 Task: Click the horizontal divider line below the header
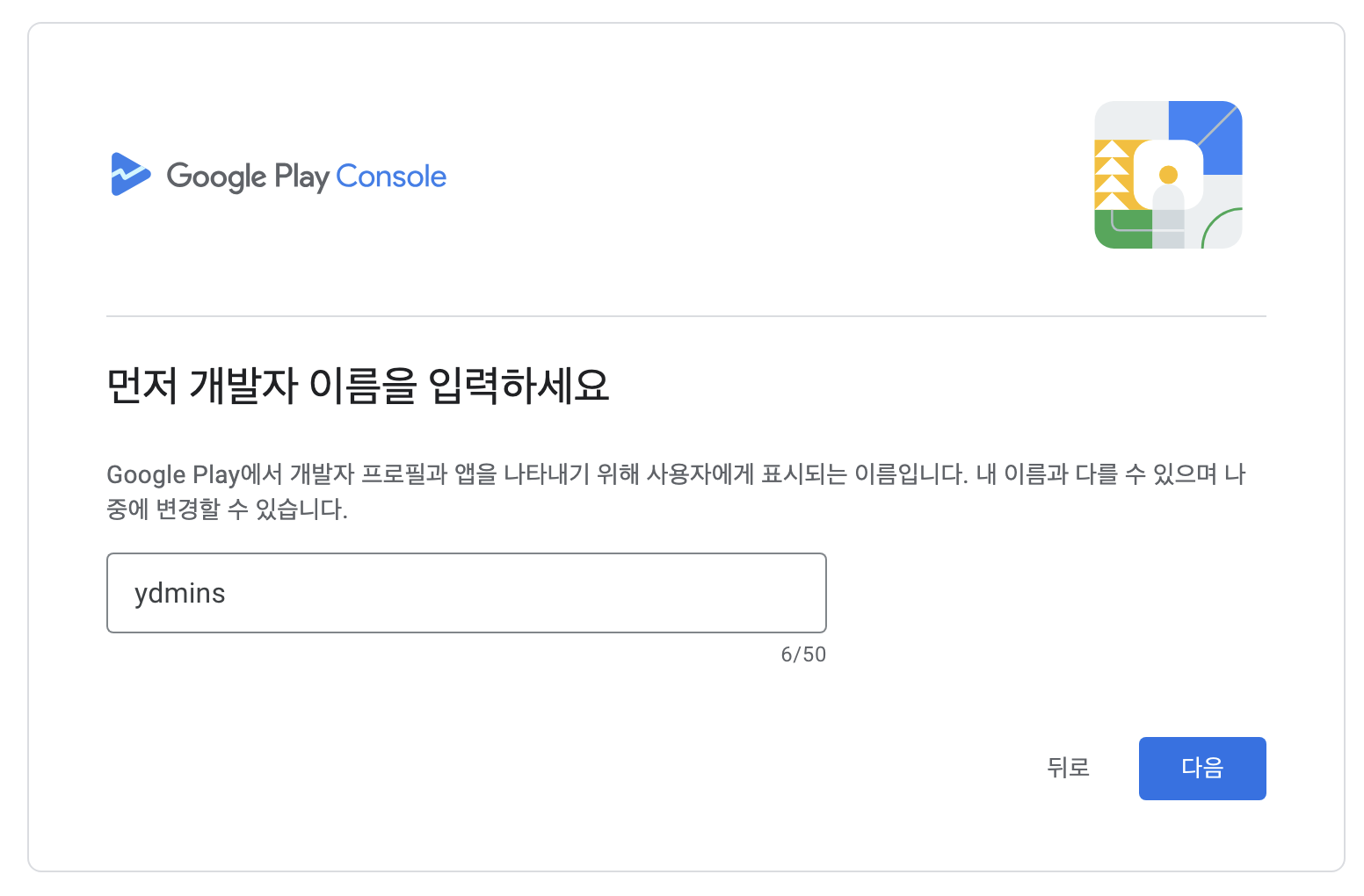(x=686, y=317)
